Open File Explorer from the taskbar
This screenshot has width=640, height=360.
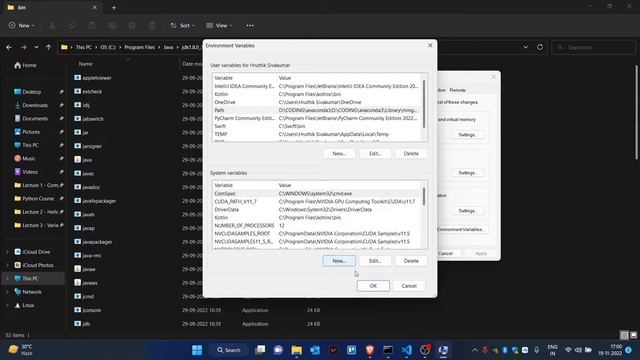point(297,350)
